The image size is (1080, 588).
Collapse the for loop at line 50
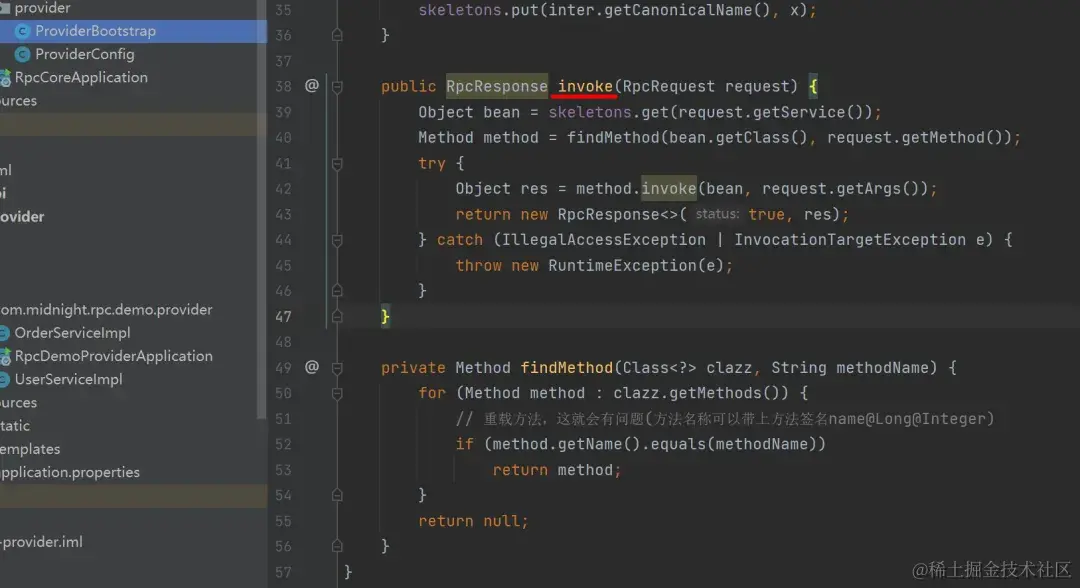[x=337, y=394]
